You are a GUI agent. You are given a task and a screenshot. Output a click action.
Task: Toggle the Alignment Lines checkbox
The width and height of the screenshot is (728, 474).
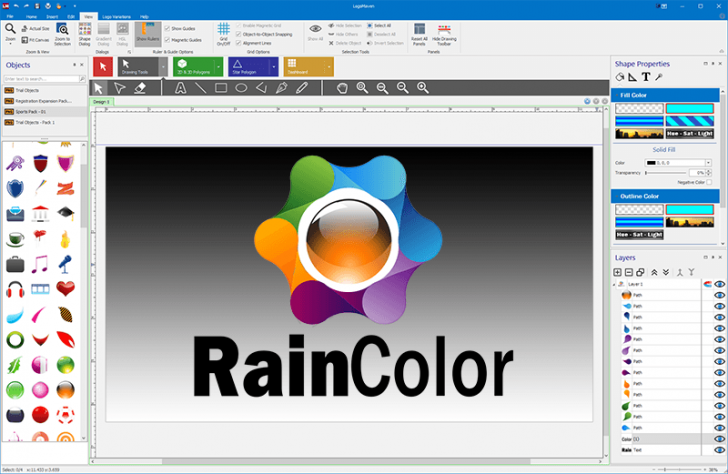(x=239, y=43)
